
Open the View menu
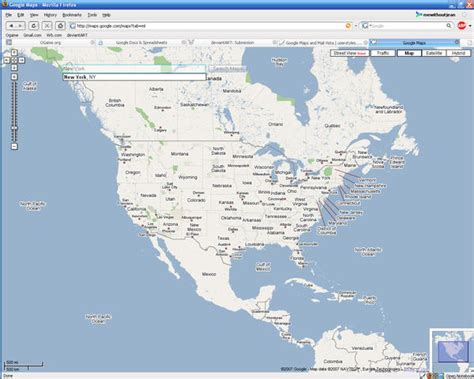pyautogui.click(x=34, y=15)
